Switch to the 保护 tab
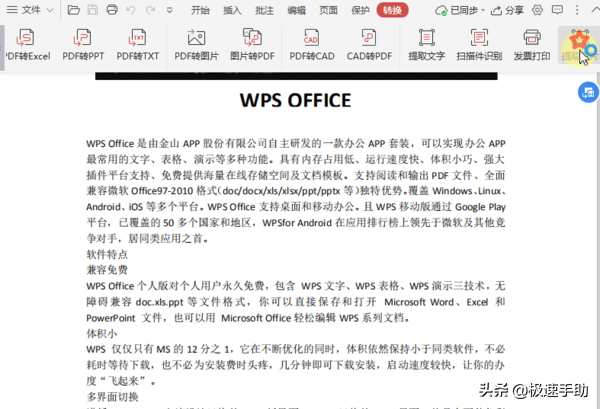The height and width of the screenshot is (409, 600). 360,10
